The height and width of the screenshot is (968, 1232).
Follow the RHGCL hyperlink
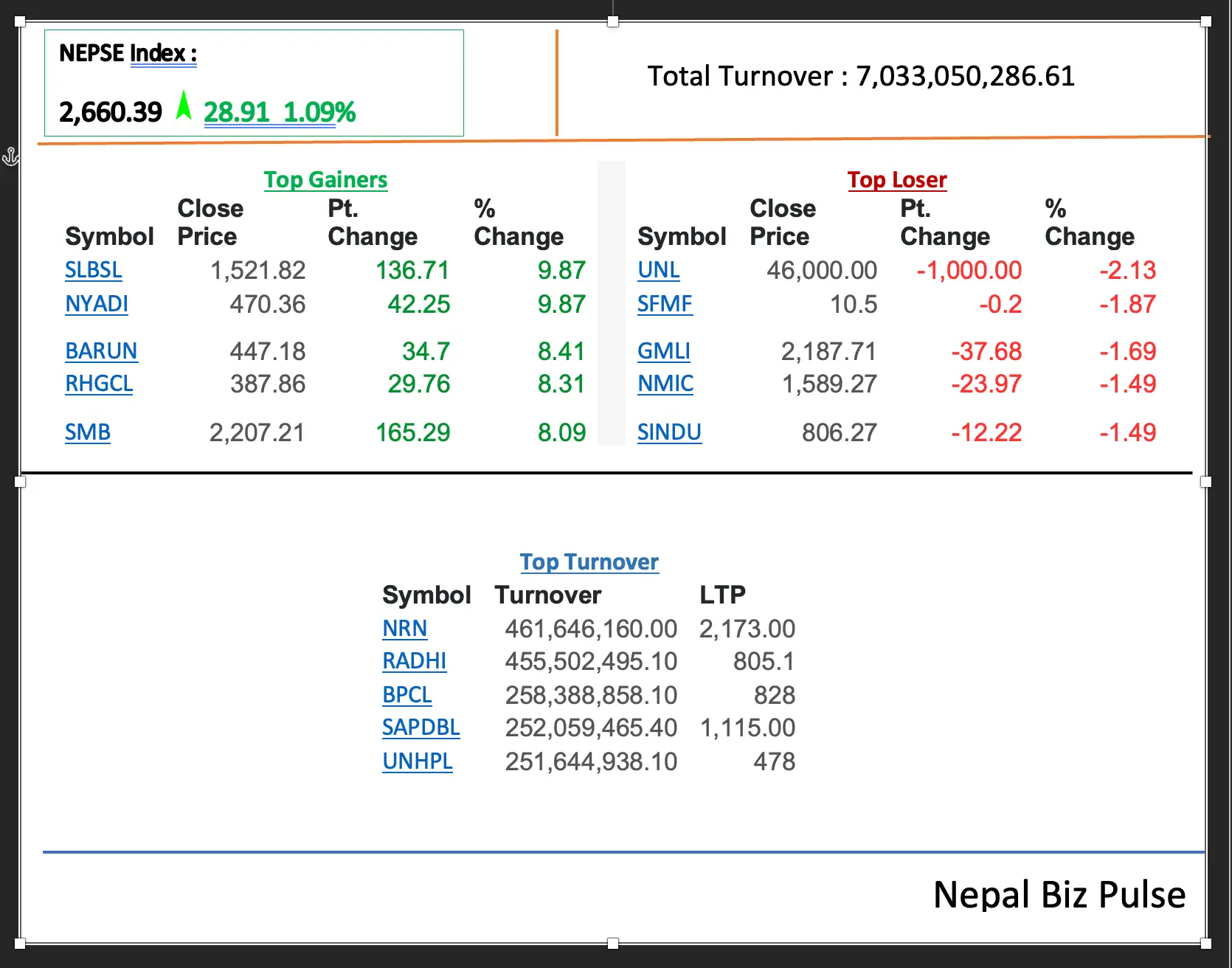pos(99,384)
